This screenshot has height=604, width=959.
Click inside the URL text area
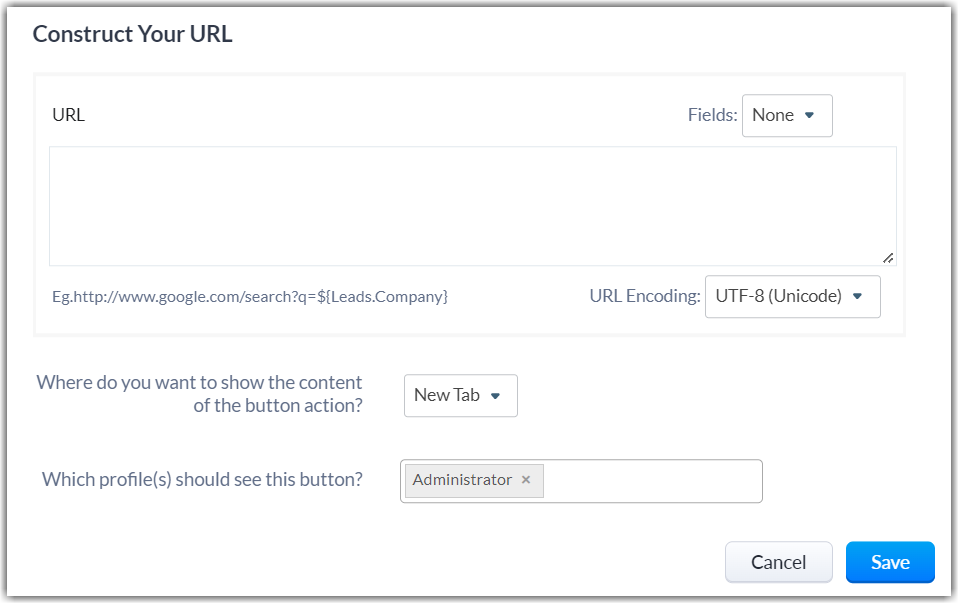click(472, 206)
